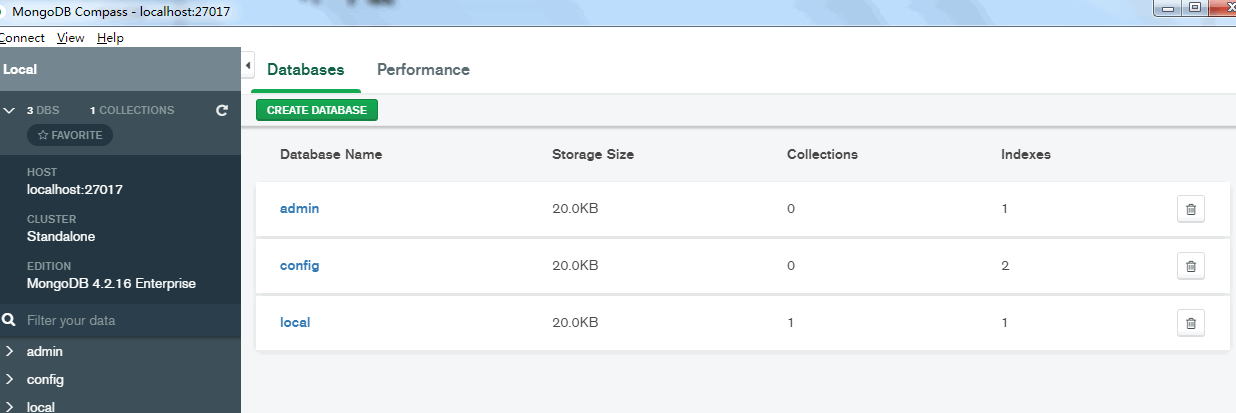Screen dimensions: 1236x413
Task: Open the View menu
Action: pyautogui.click(x=70, y=38)
